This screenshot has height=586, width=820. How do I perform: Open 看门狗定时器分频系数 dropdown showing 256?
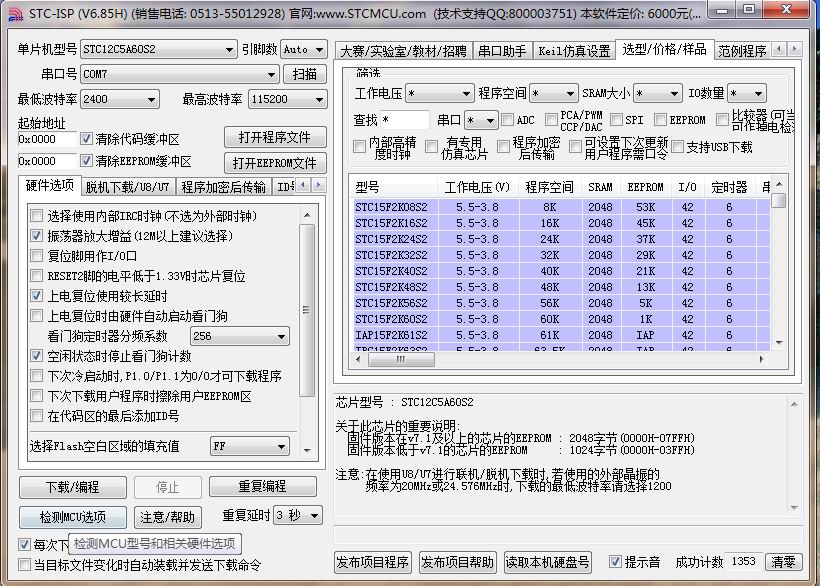[x=240, y=336]
